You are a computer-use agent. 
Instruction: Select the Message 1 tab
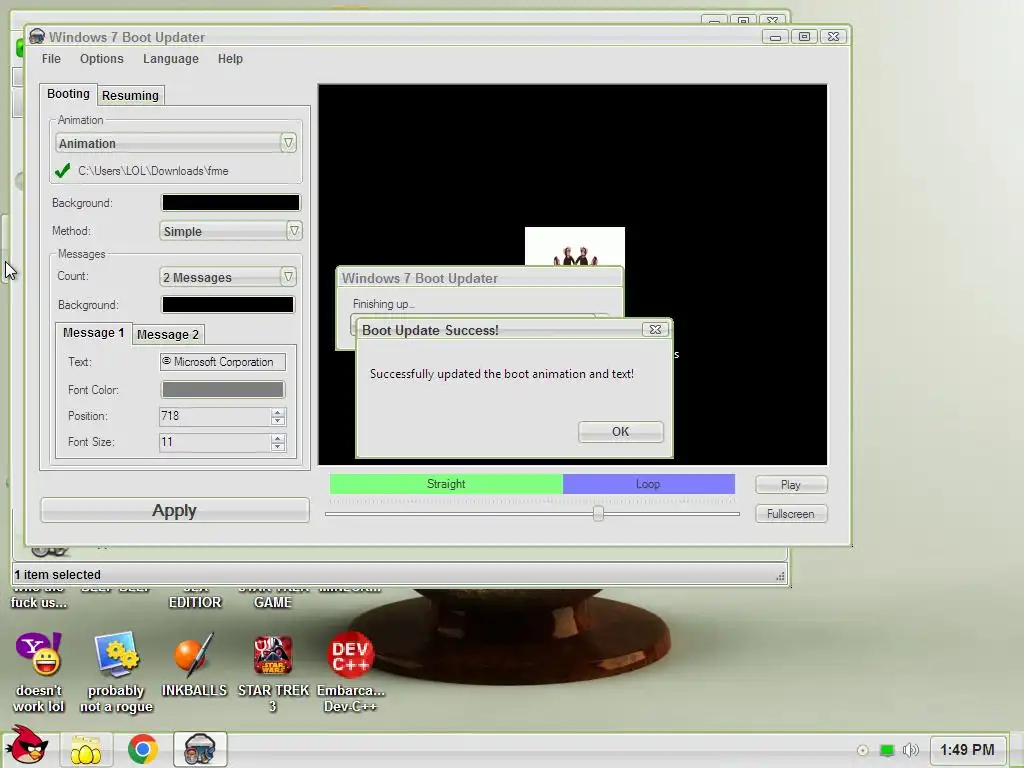coord(93,332)
